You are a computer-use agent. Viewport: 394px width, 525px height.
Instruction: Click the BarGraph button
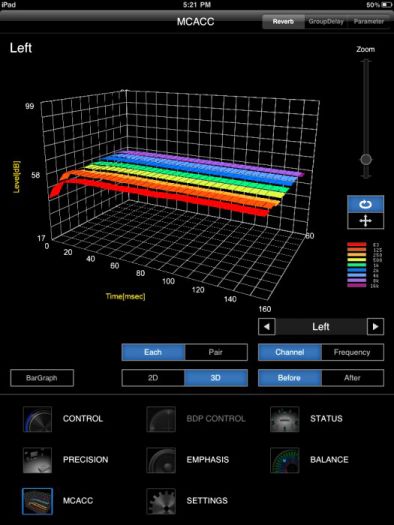[42, 378]
